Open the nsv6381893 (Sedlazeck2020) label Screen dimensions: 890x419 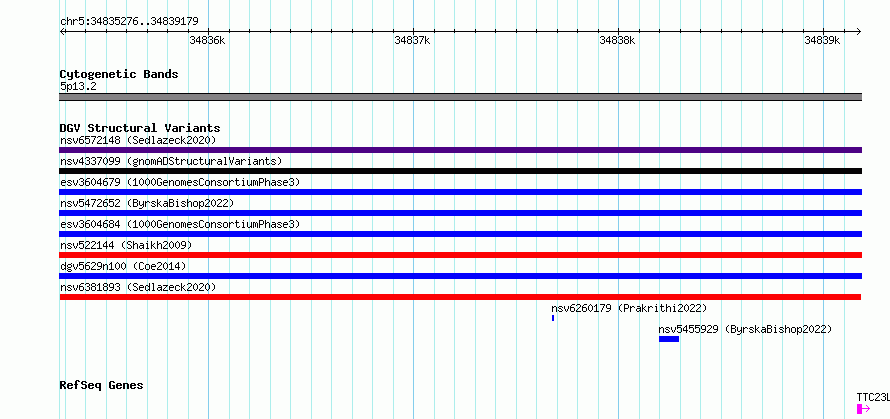[138, 287]
